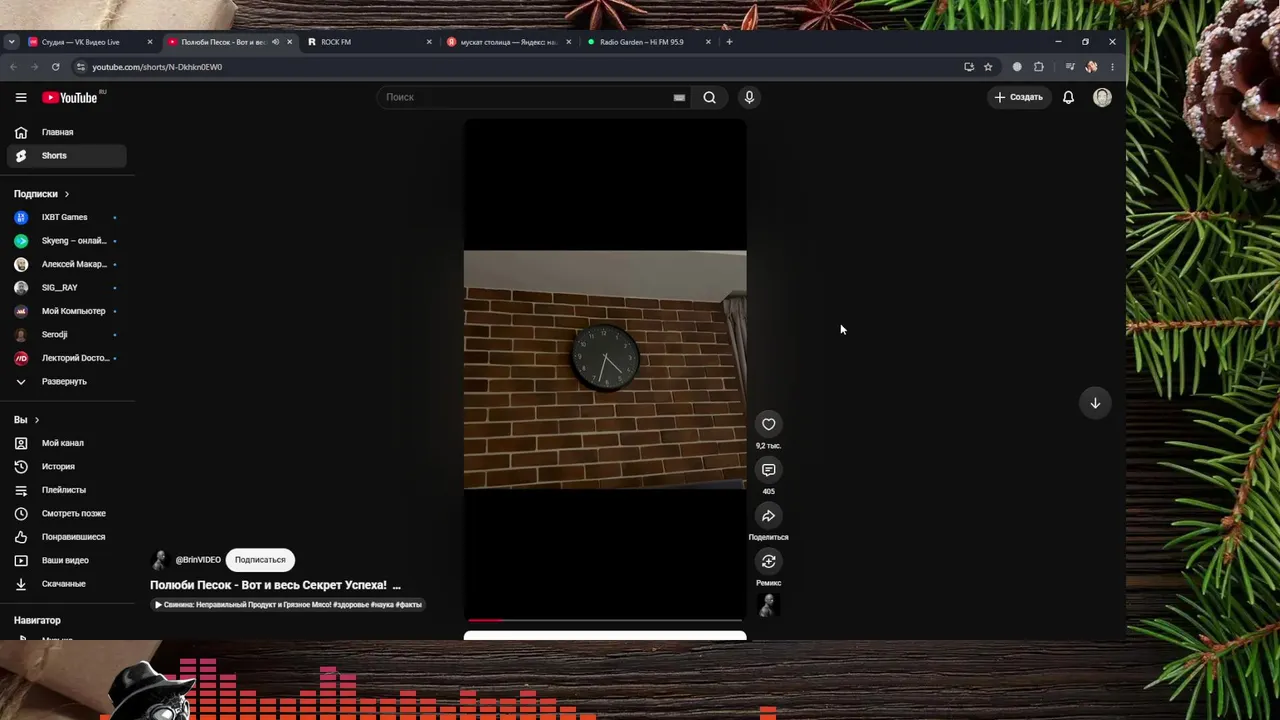Close the ROCK FM tab
1280x720 pixels.
[x=429, y=42]
